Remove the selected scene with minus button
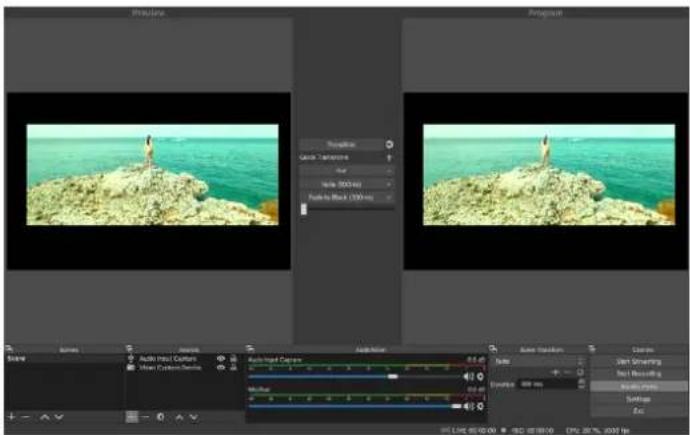The height and width of the screenshot is (435, 690). pos(26,417)
